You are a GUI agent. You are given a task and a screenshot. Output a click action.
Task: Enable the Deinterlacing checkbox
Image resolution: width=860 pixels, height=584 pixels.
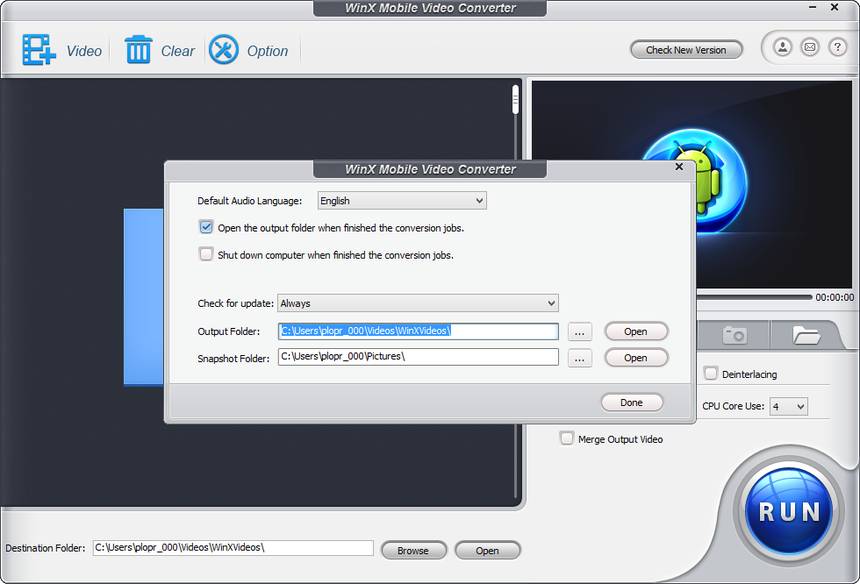pos(711,373)
